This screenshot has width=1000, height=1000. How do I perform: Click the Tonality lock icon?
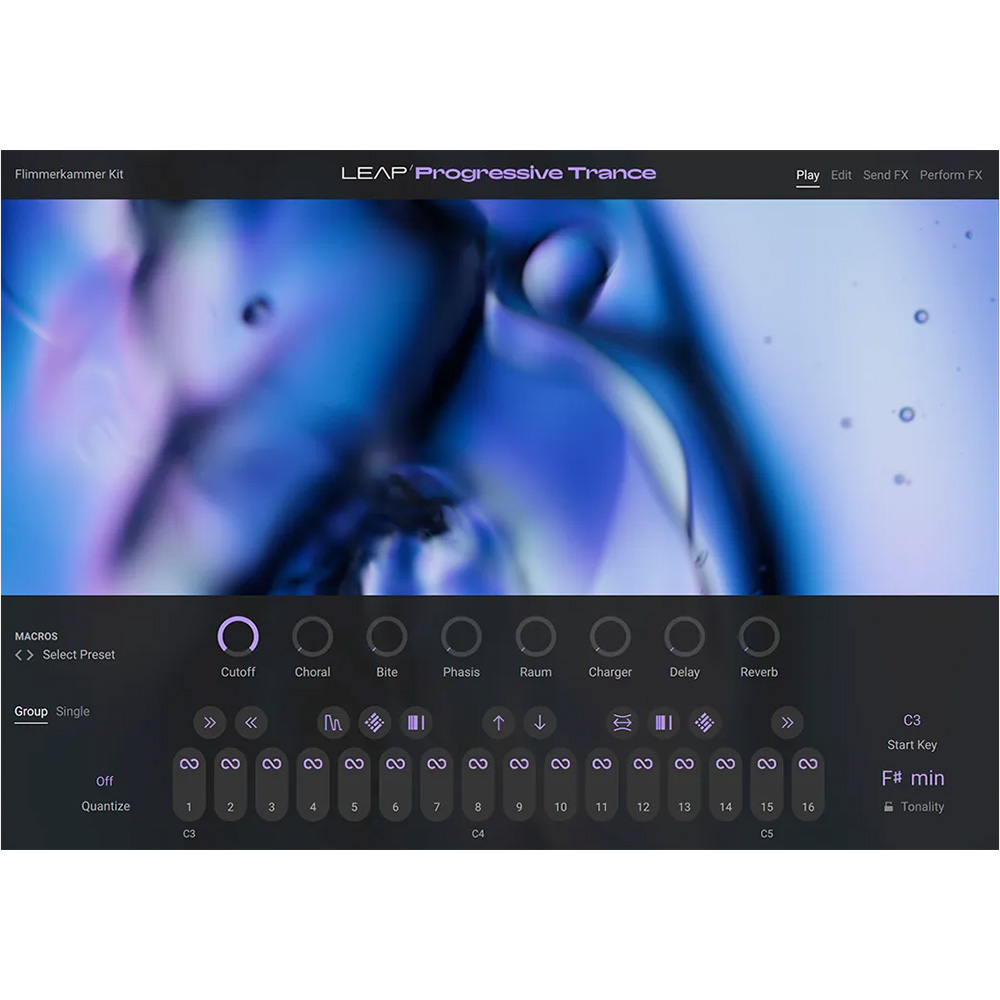(886, 807)
